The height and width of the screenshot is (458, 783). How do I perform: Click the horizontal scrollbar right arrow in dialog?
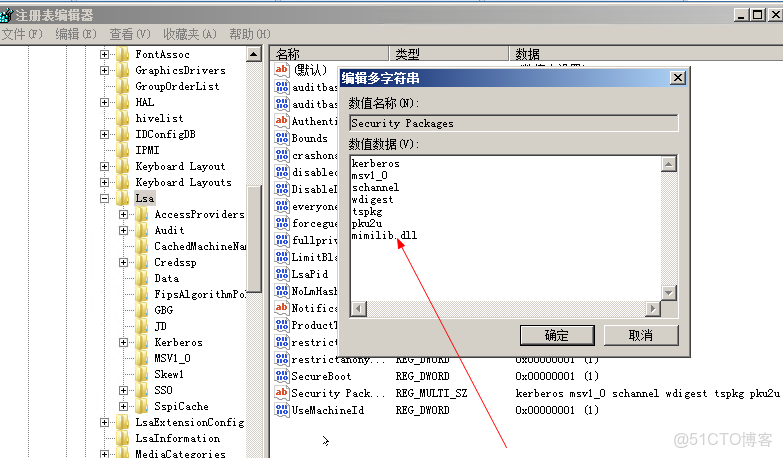coord(653,309)
